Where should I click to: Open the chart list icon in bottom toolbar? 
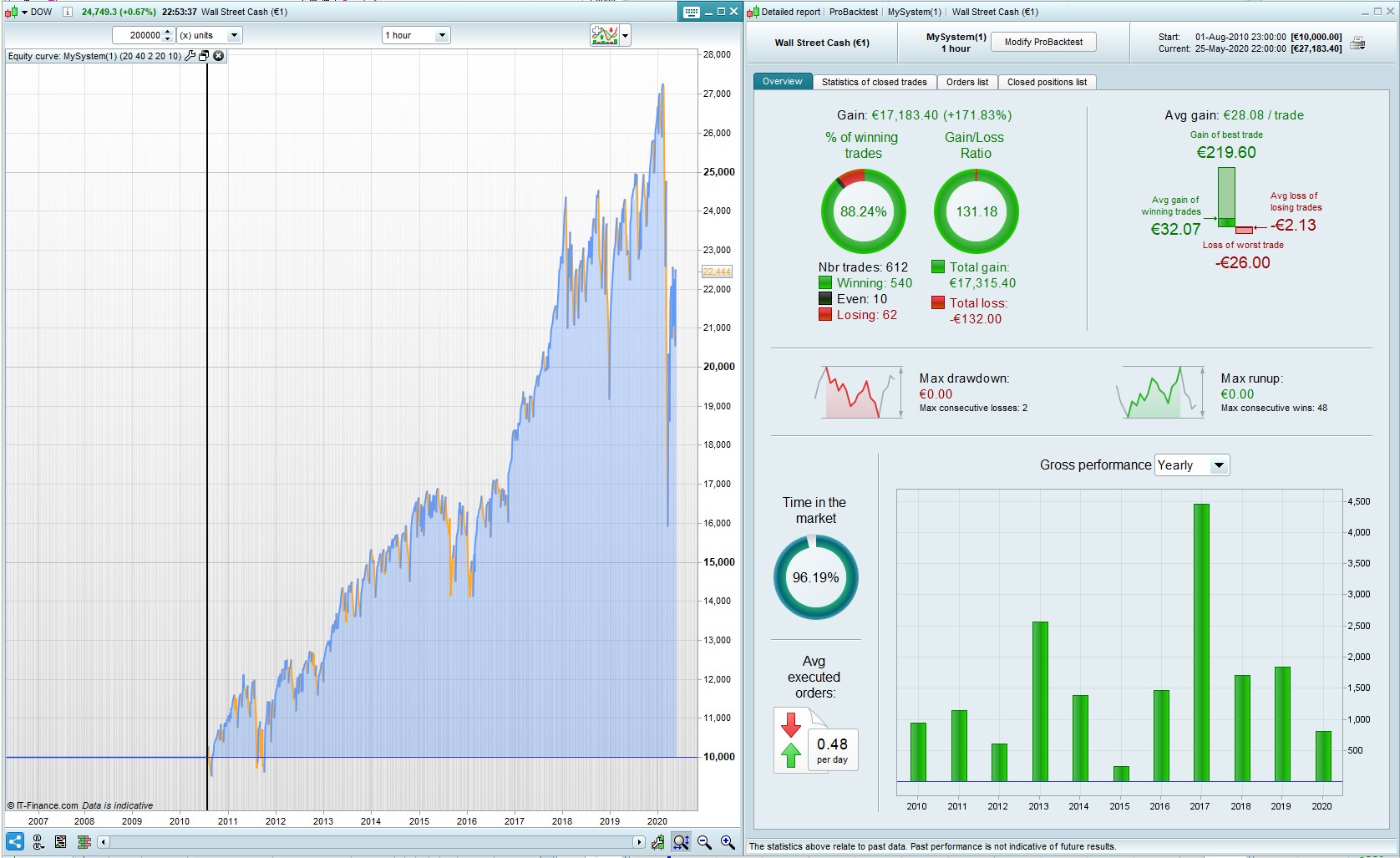60,842
